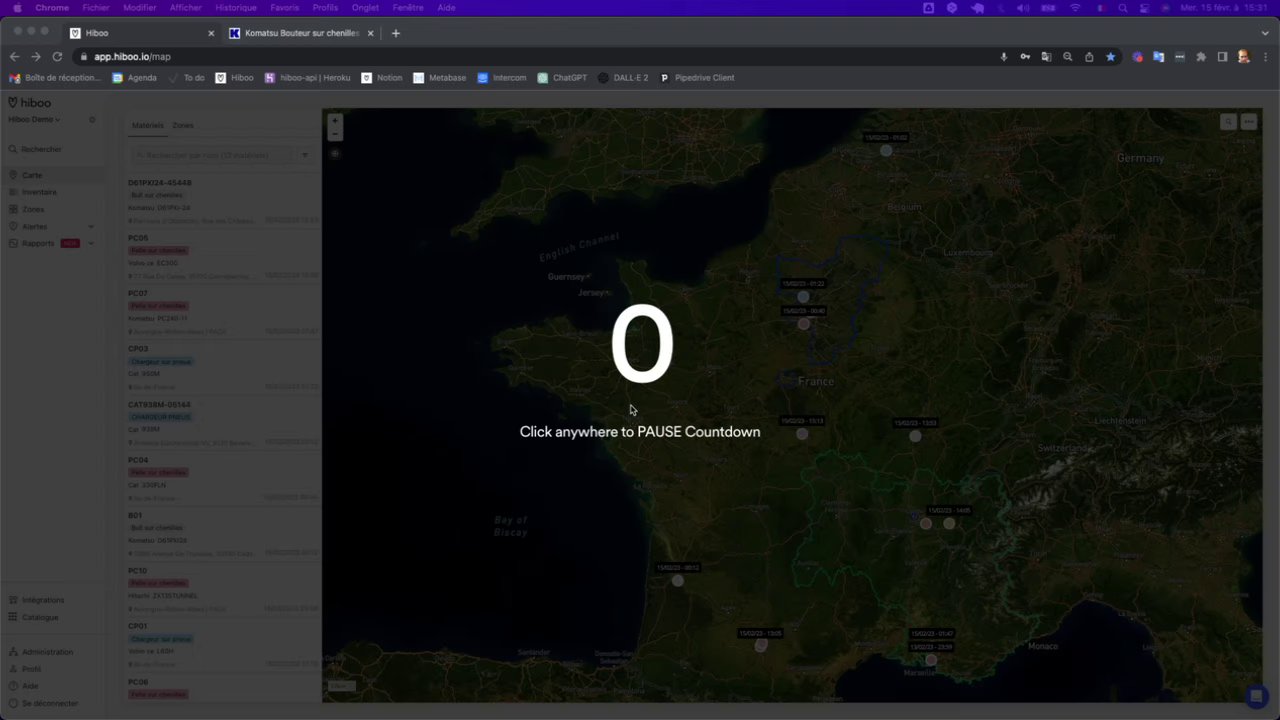This screenshot has width=1280, height=720.
Task: Zoom in on the map
Action: point(335,120)
